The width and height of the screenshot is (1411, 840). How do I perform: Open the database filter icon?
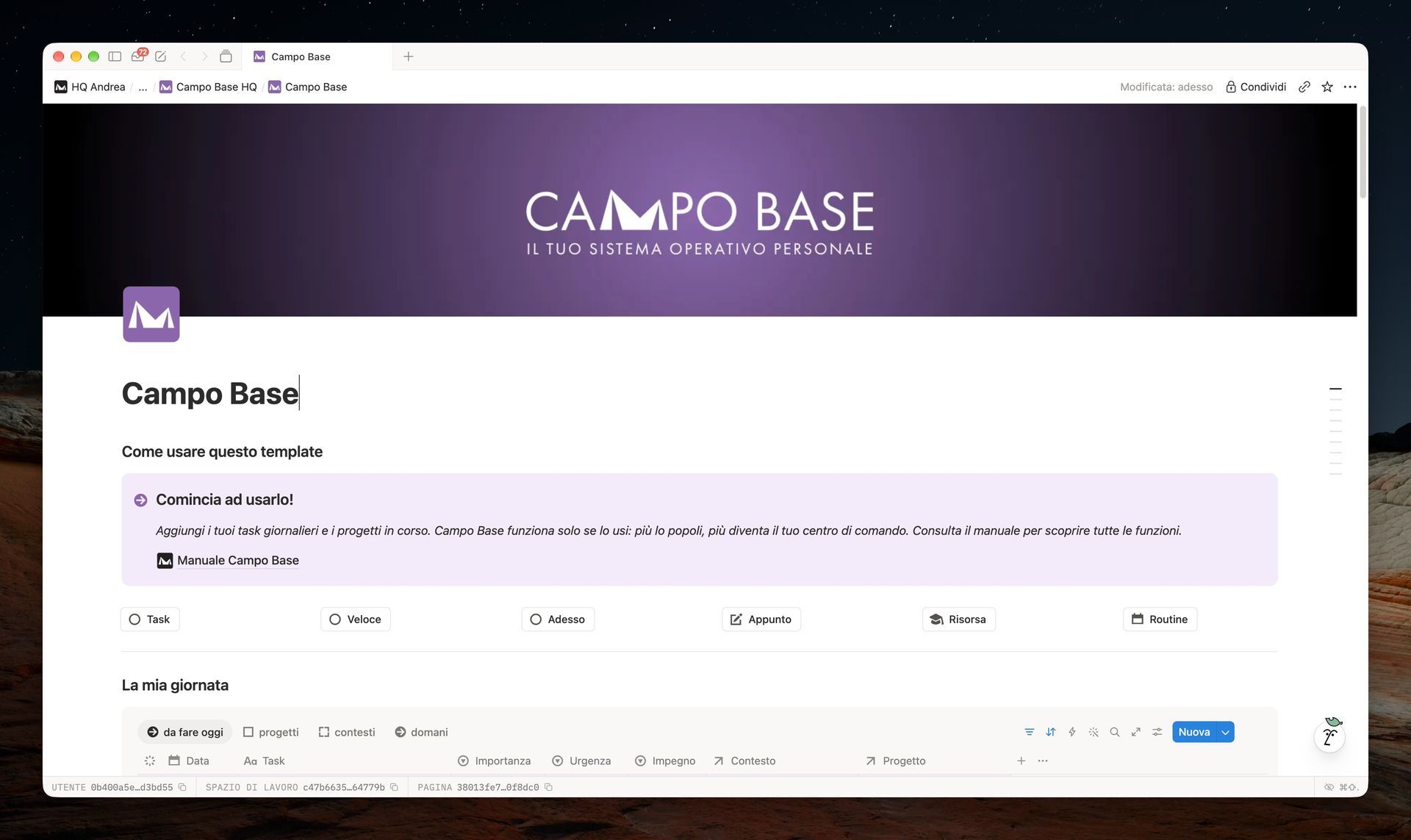click(1030, 732)
